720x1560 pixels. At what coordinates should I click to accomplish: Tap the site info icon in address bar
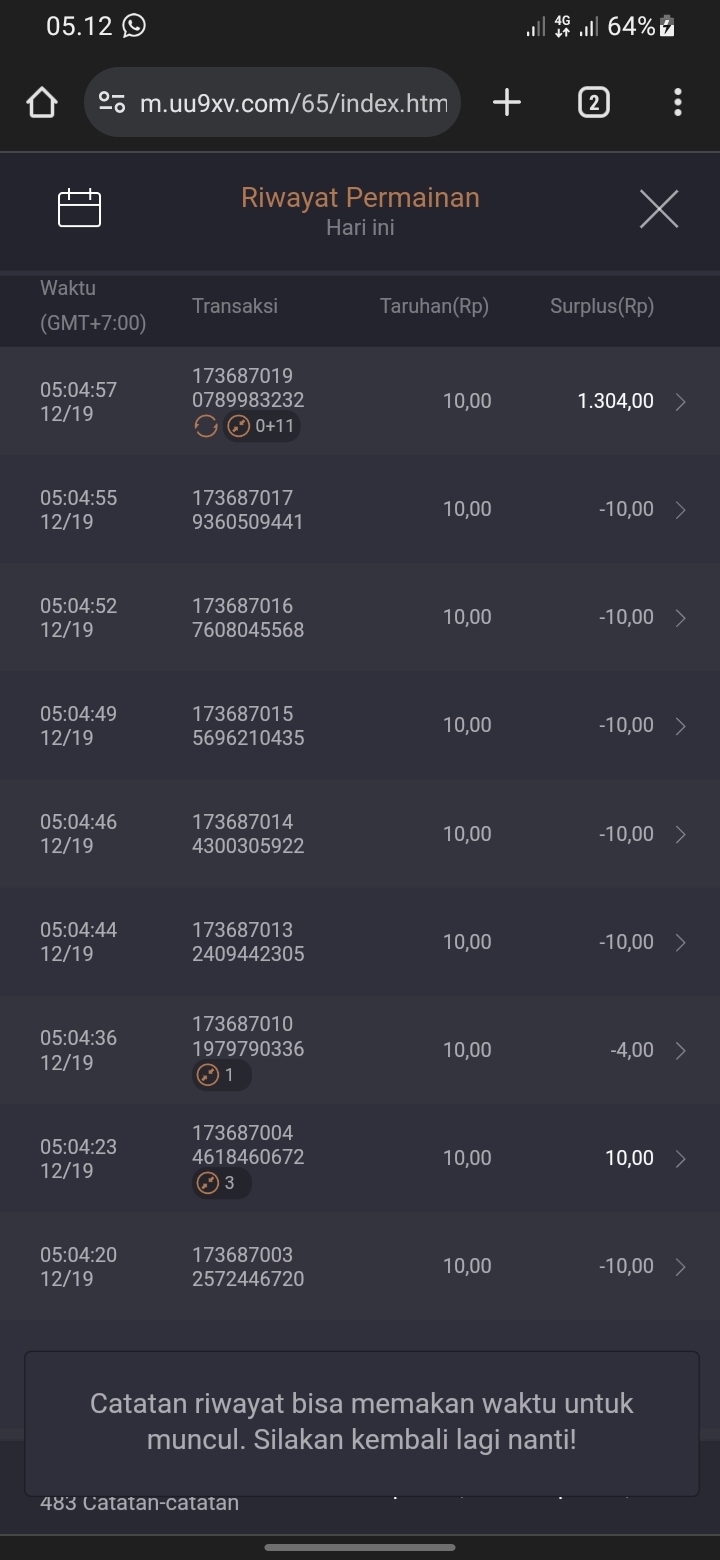[113, 102]
